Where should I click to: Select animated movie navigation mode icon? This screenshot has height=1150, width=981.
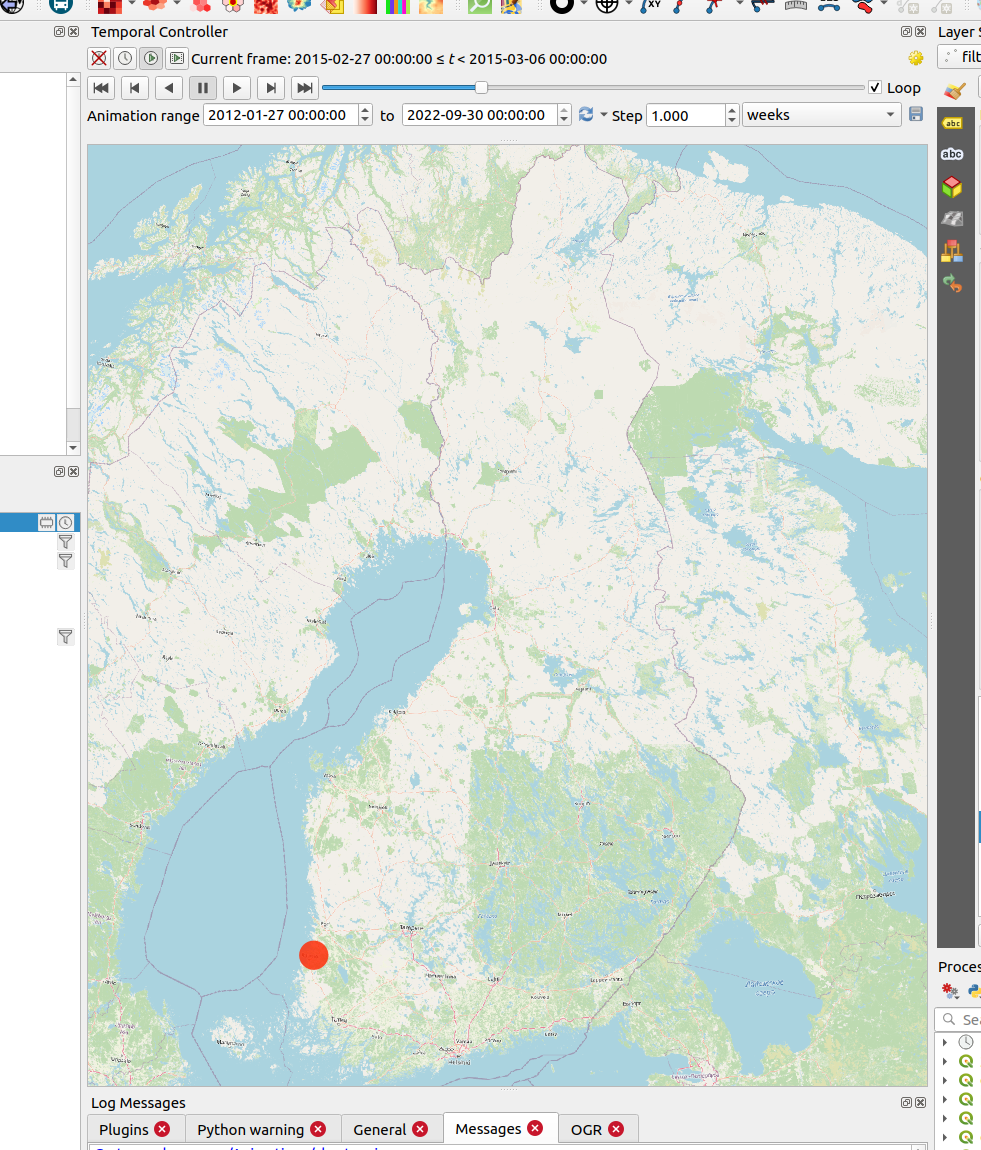click(177, 58)
